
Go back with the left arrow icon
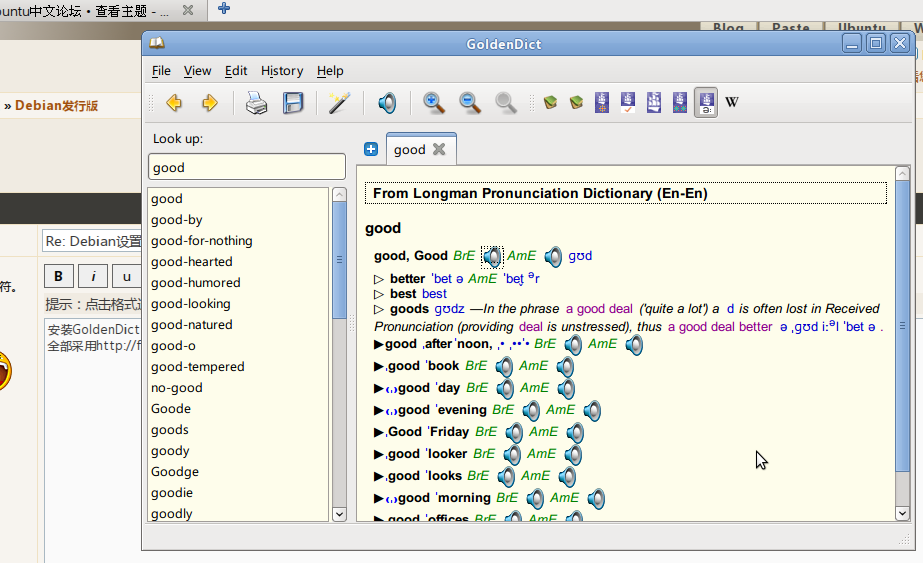174,103
